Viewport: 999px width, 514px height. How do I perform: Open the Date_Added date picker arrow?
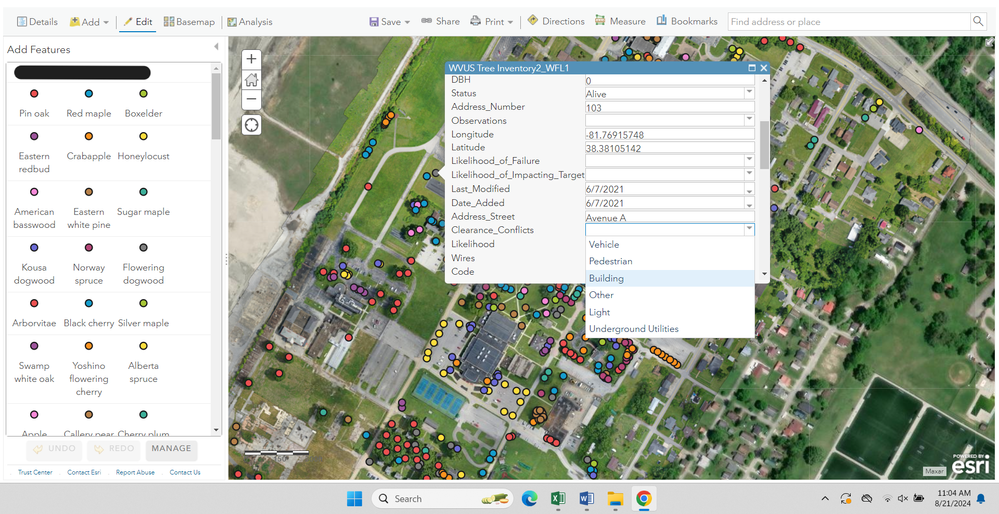[749, 203]
